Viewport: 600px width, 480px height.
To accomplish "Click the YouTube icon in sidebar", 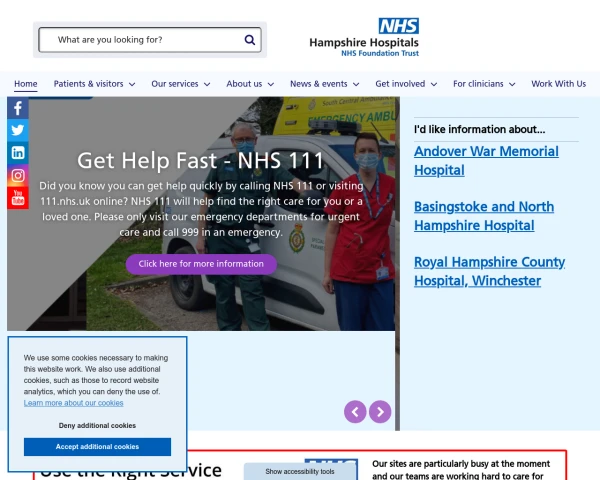I will [x=18, y=198].
